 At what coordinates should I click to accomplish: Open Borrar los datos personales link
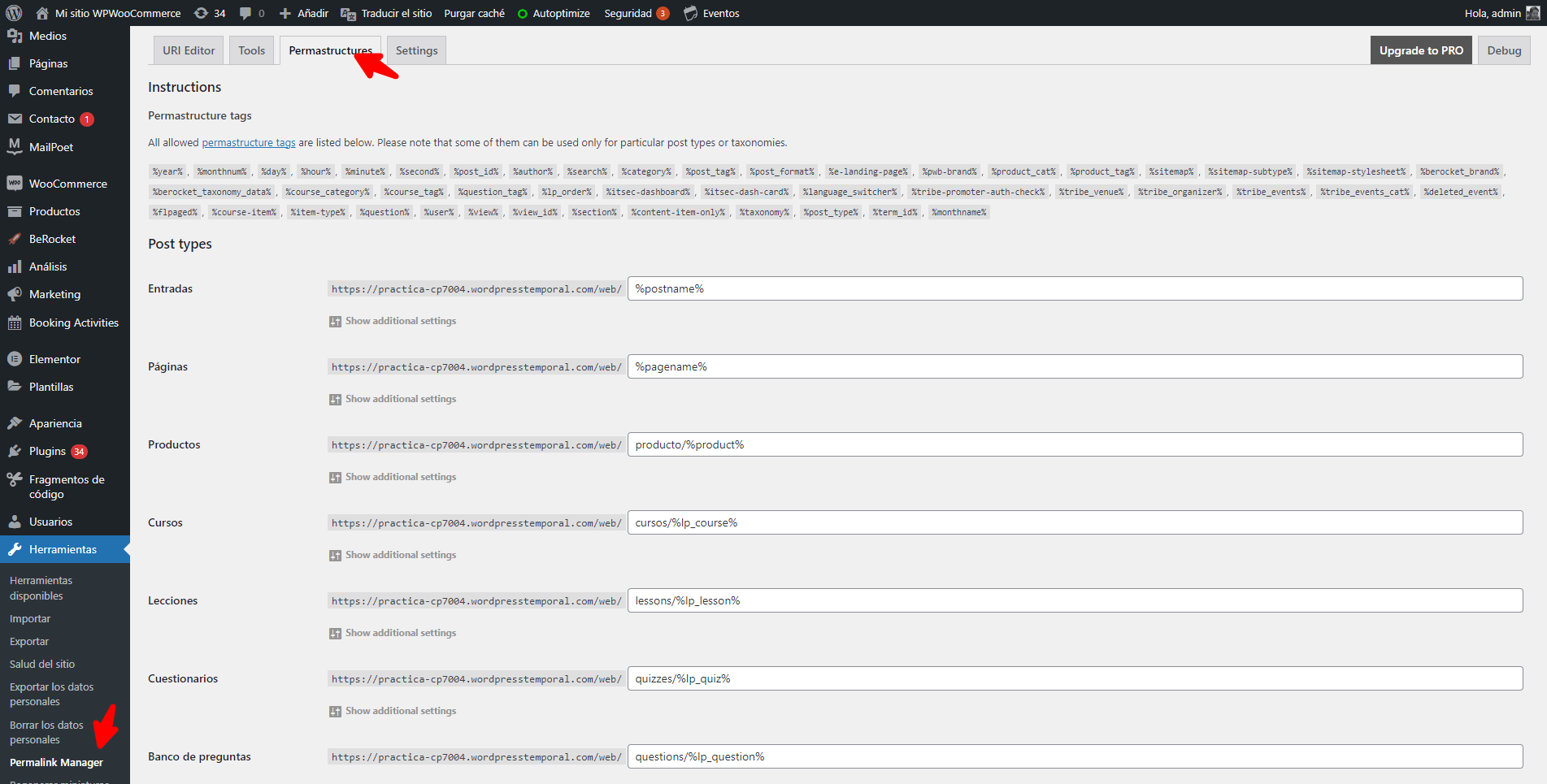pyautogui.click(x=46, y=732)
